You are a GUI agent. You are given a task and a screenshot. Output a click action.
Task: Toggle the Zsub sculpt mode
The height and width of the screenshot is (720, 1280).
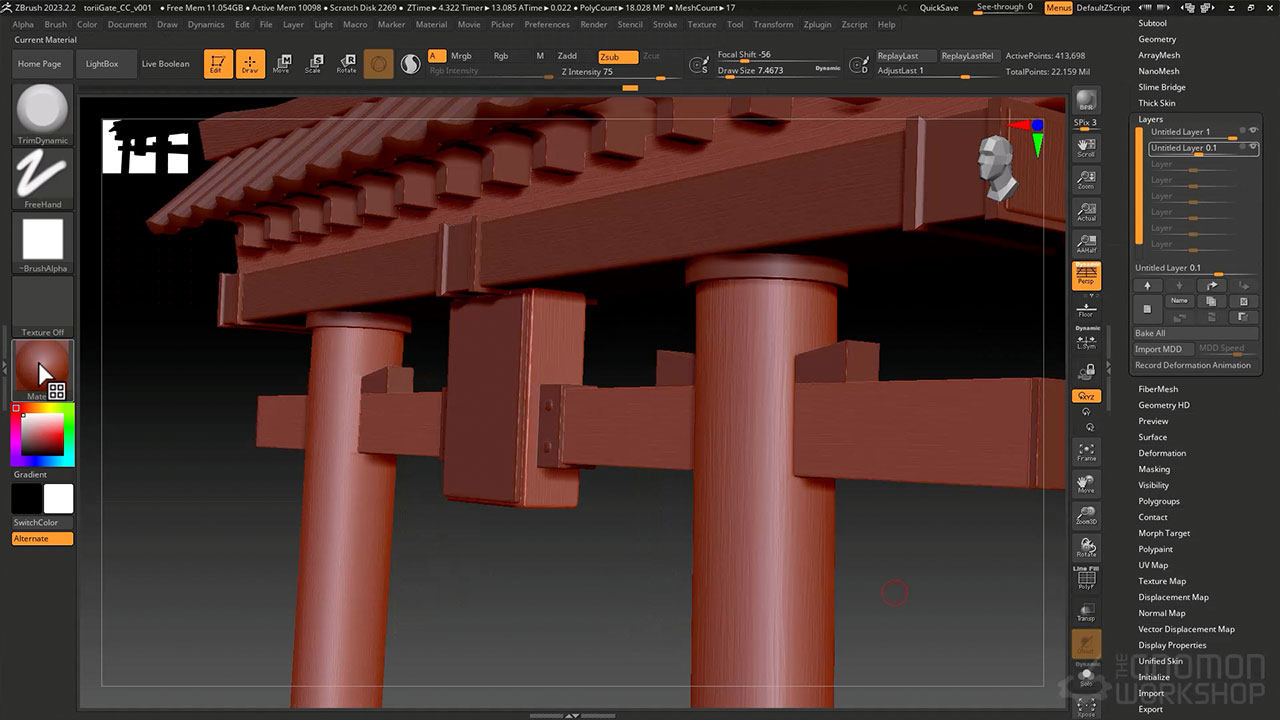click(x=617, y=57)
